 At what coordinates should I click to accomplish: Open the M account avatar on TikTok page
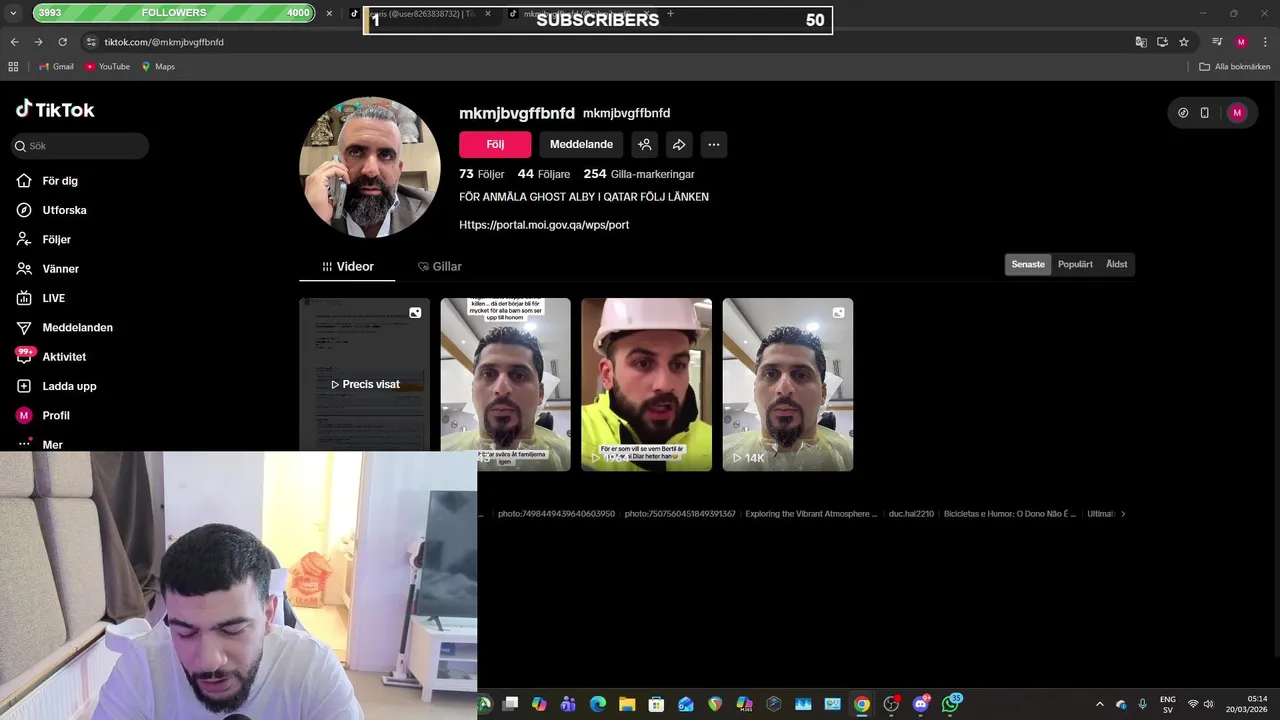(x=1237, y=113)
